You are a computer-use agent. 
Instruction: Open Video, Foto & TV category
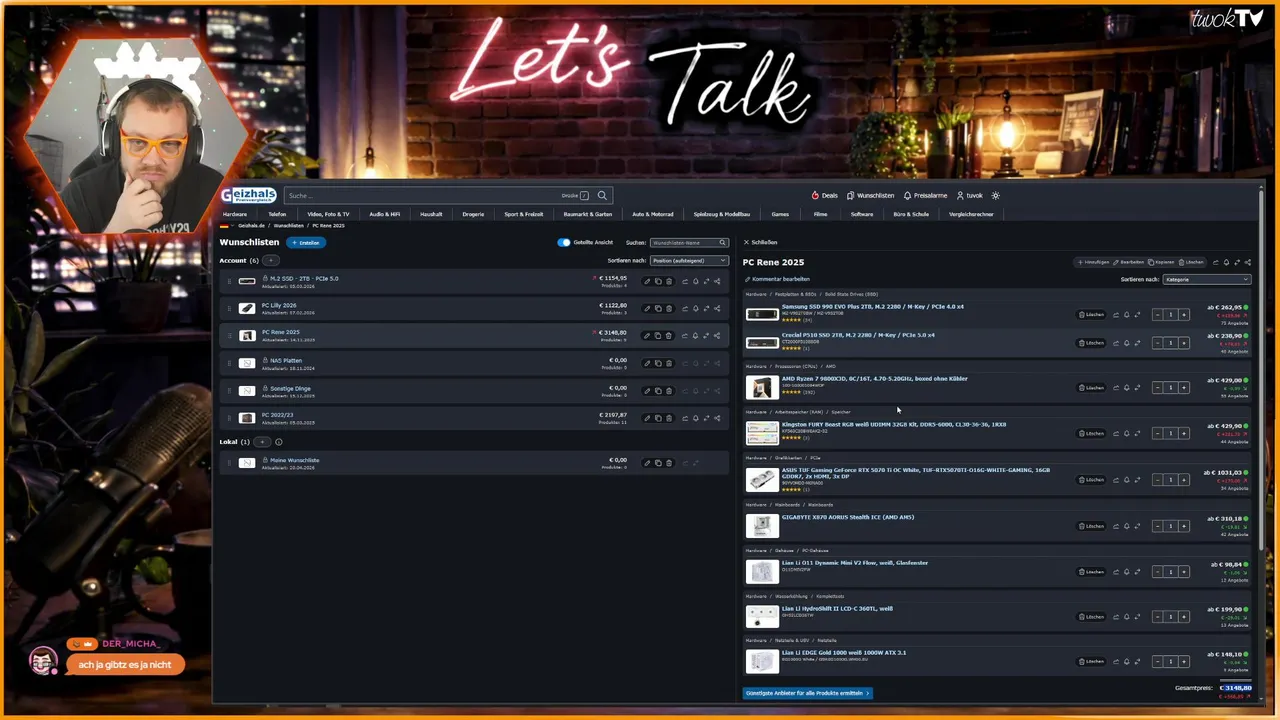pos(328,214)
